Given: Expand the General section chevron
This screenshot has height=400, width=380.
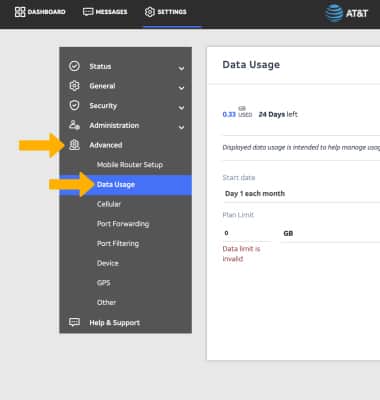Looking at the screenshot, I should (181, 88).
